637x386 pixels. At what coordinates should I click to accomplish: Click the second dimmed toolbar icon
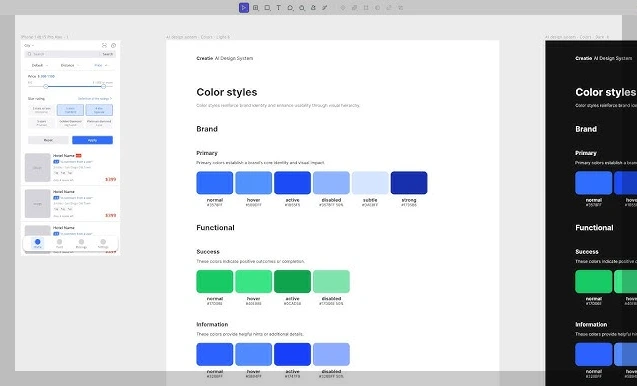point(355,8)
